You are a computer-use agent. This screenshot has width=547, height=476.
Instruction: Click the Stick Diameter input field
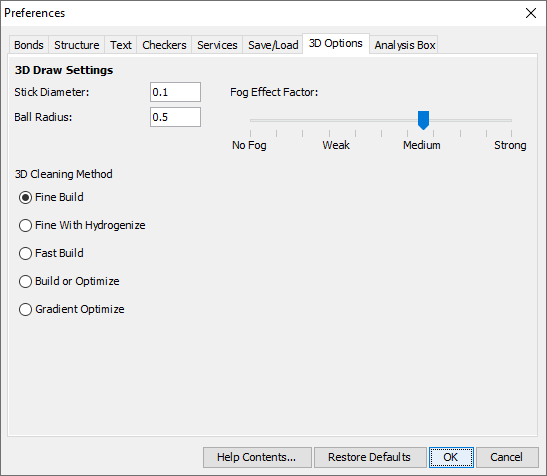pyautogui.click(x=175, y=92)
